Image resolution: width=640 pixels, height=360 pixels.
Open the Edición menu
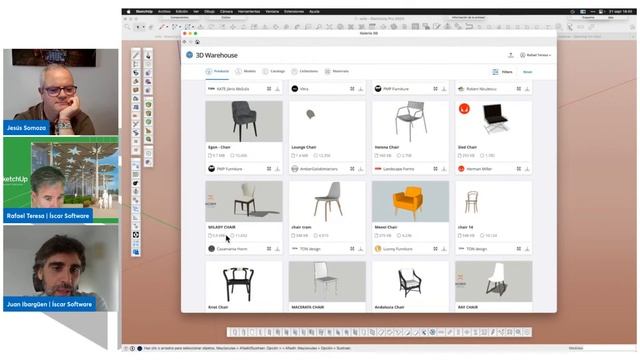[x=182, y=12]
